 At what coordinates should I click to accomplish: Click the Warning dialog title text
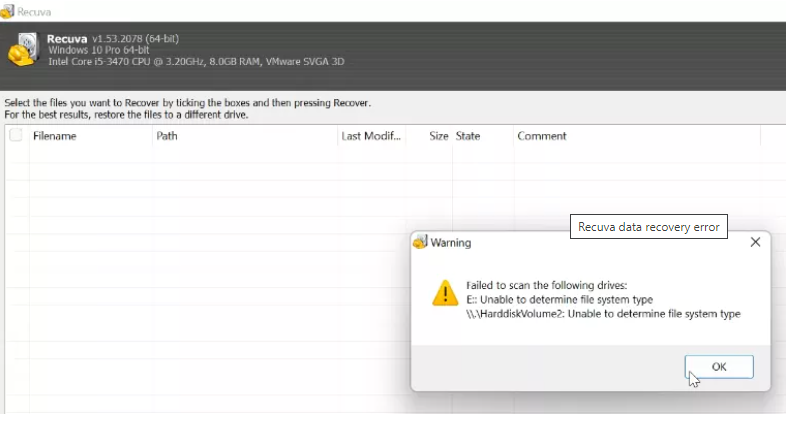[x=451, y=242]
